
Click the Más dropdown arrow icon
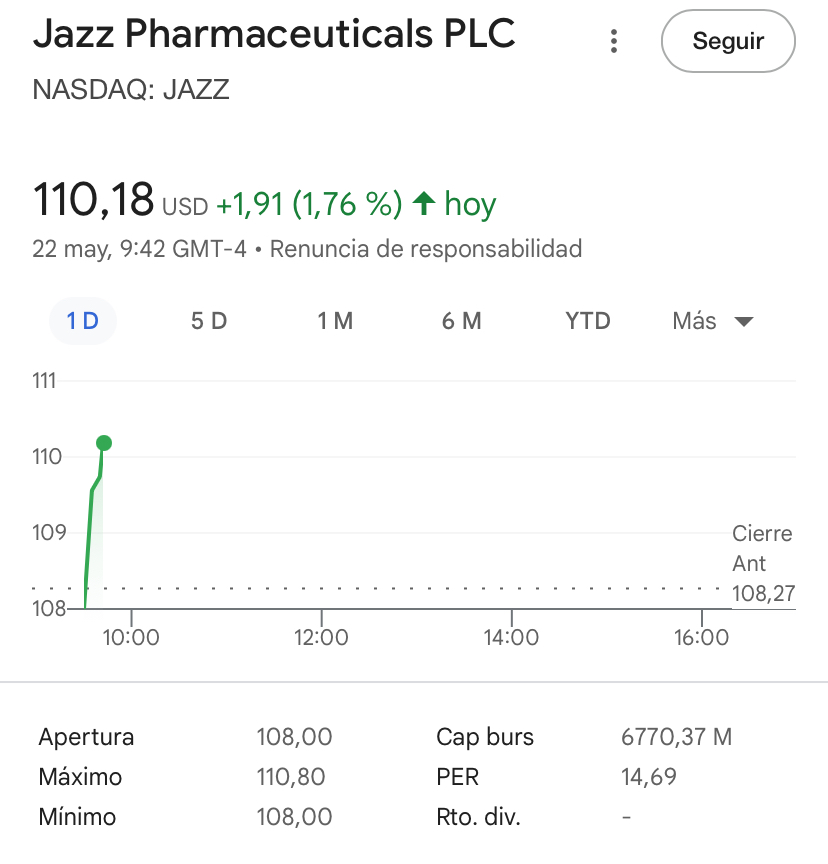(744, 321)
